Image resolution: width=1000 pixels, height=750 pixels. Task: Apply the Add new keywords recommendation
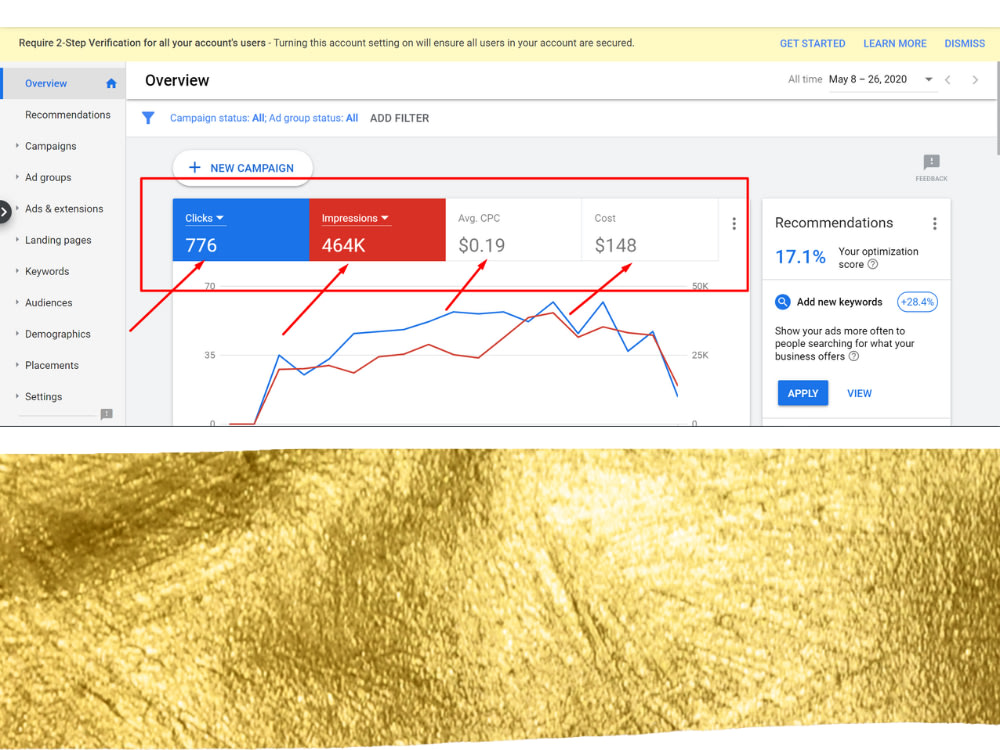click(x=802, y=393)
